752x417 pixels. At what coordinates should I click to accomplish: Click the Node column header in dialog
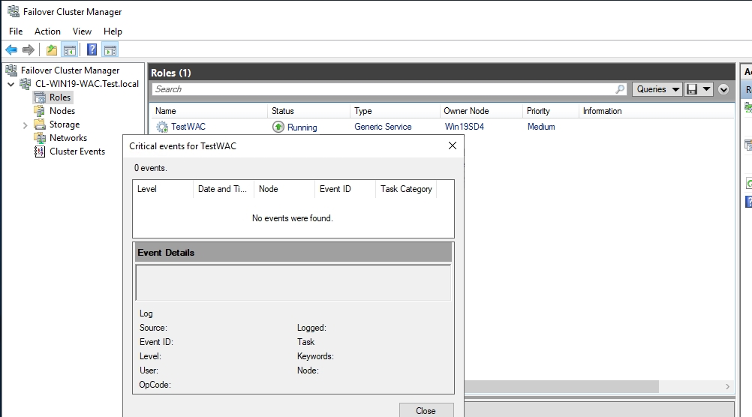[x=284, y=189]
